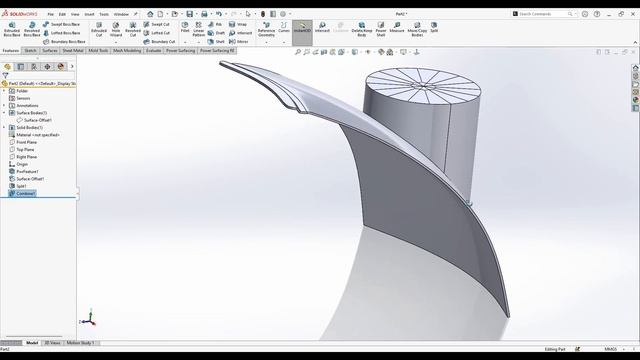Select the Split tool in ribbon
This screenshot has width=640, height=360.
click(434, 27)
